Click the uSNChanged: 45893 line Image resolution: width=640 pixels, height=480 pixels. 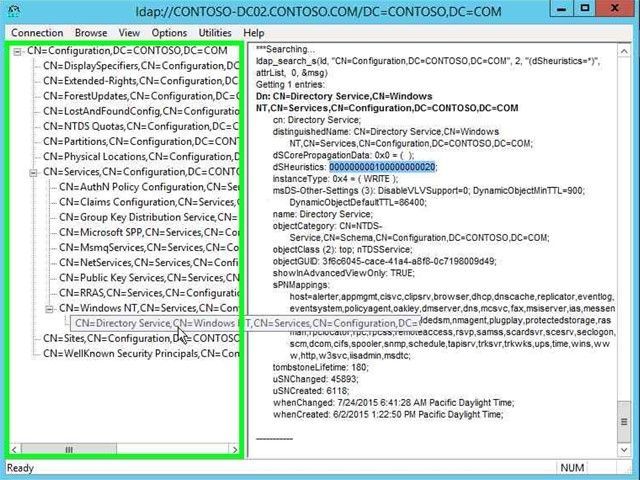click(315, 379)
